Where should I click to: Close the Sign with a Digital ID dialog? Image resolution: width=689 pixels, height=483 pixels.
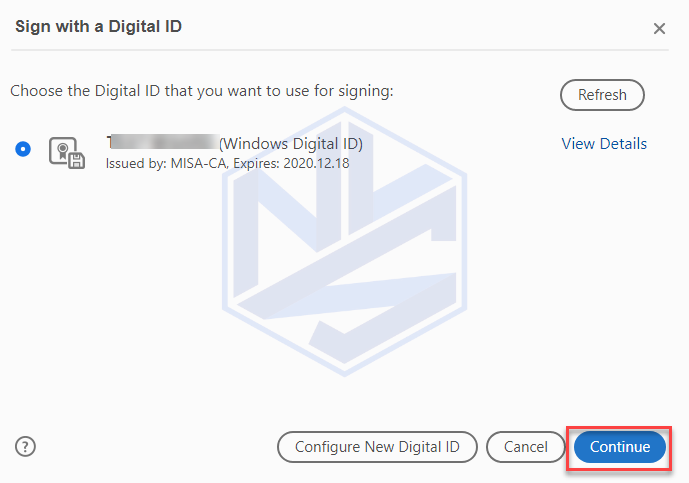[x=659, y=29]
